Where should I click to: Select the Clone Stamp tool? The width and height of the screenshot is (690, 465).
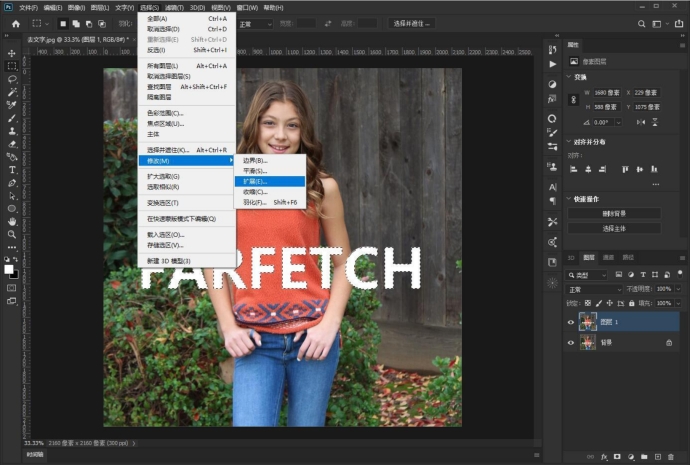(12, 131)
